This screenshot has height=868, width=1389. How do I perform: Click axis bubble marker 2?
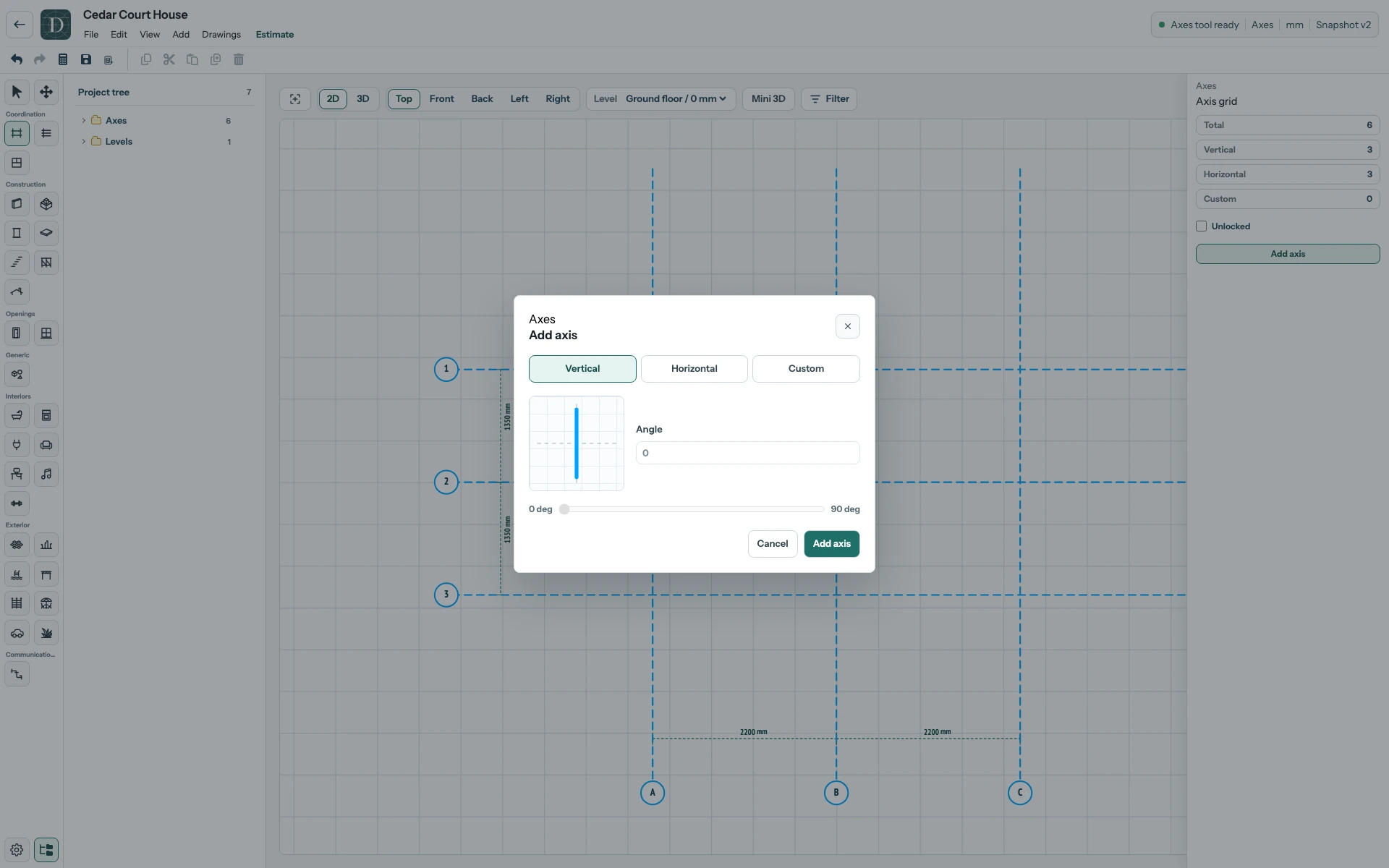pyautogui.click(x=446, y=482)
